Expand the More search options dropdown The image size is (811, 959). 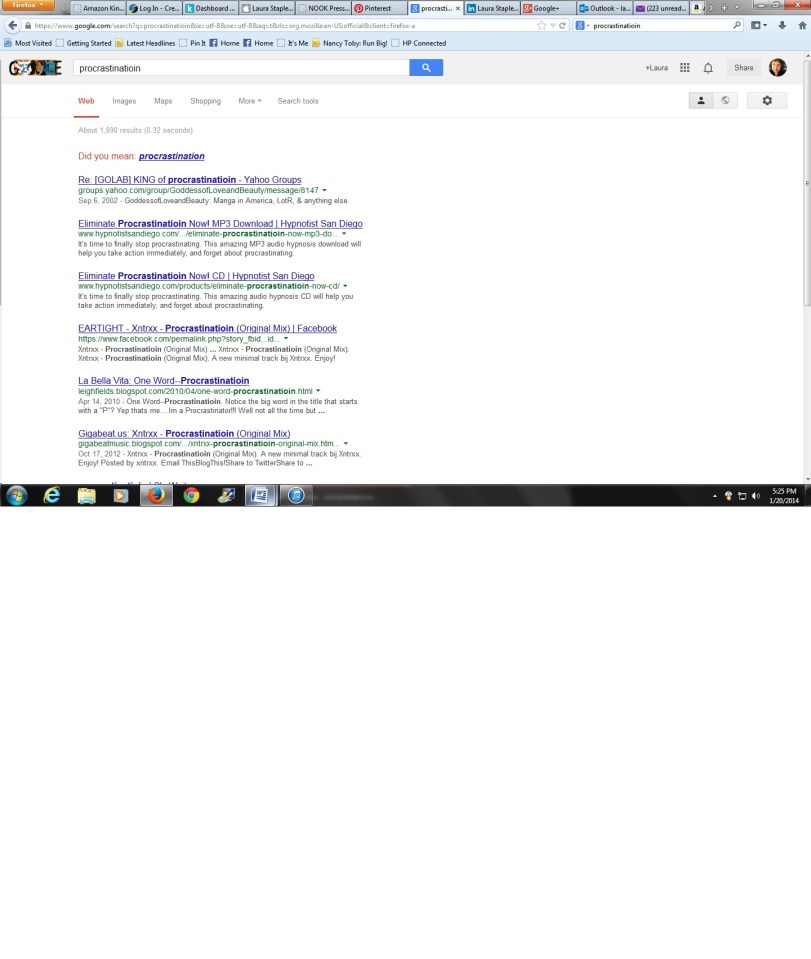249,101
